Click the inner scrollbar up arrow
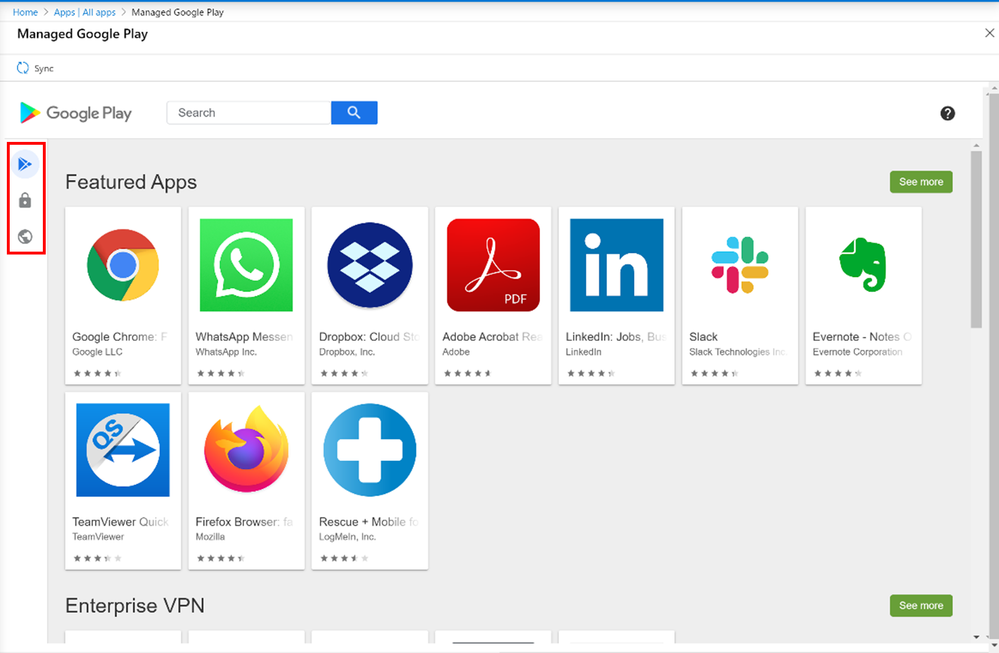Screen dimensions: 999x653 [x=976, y=146]
